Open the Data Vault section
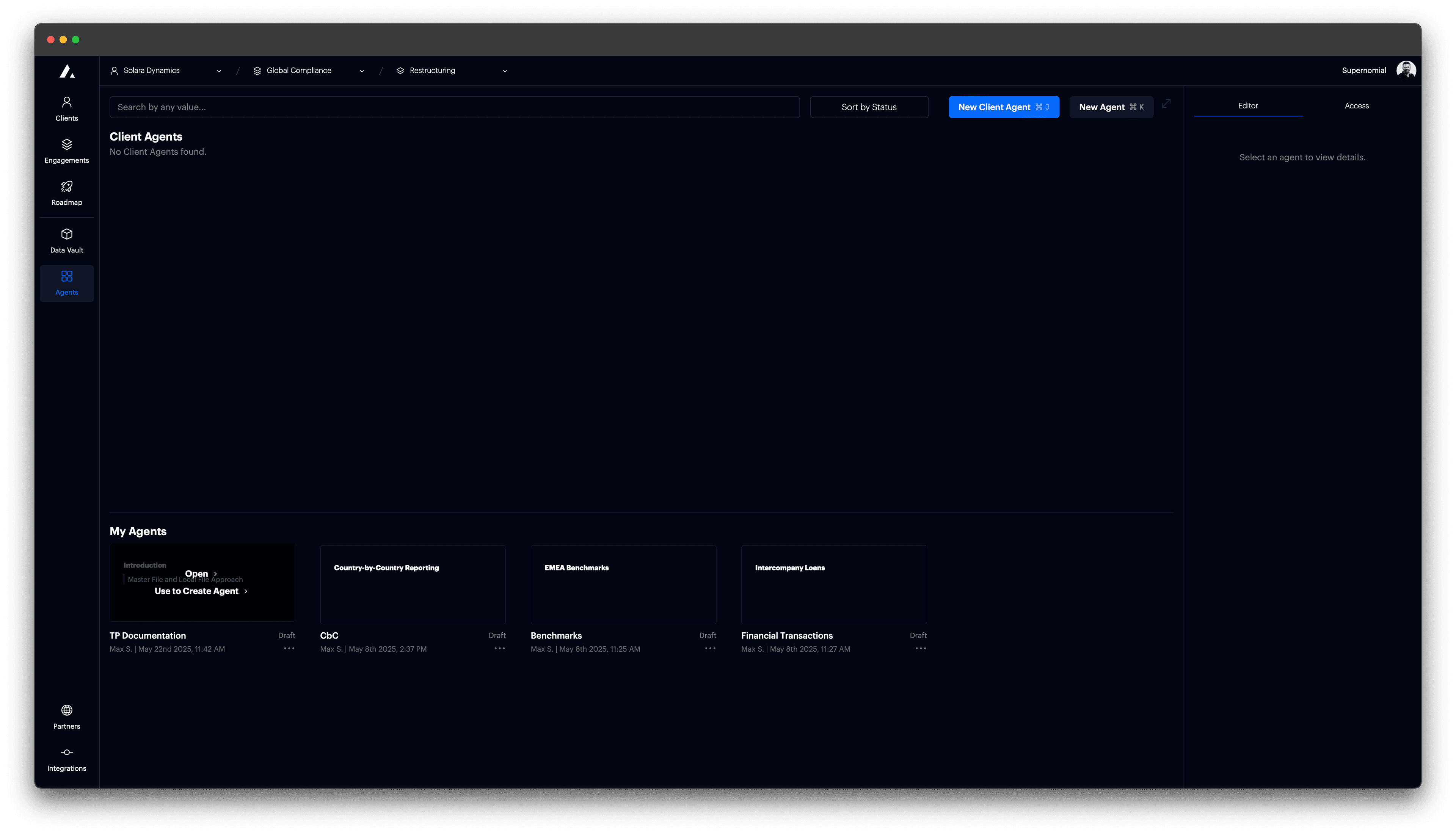This screenshot has height=834, width=1456. pyautogui.click(x=66, y=240)
